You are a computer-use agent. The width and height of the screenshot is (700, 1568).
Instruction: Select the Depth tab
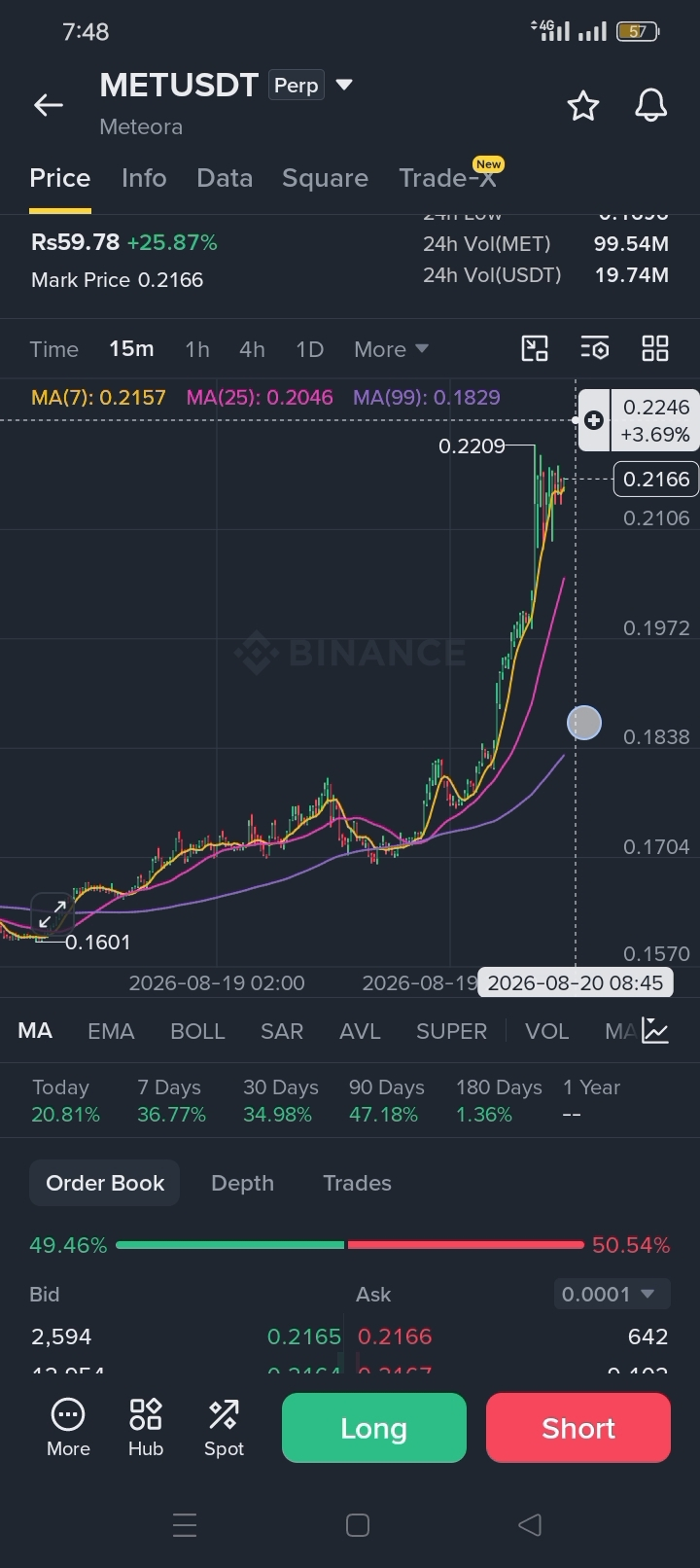click(242, 1183)
